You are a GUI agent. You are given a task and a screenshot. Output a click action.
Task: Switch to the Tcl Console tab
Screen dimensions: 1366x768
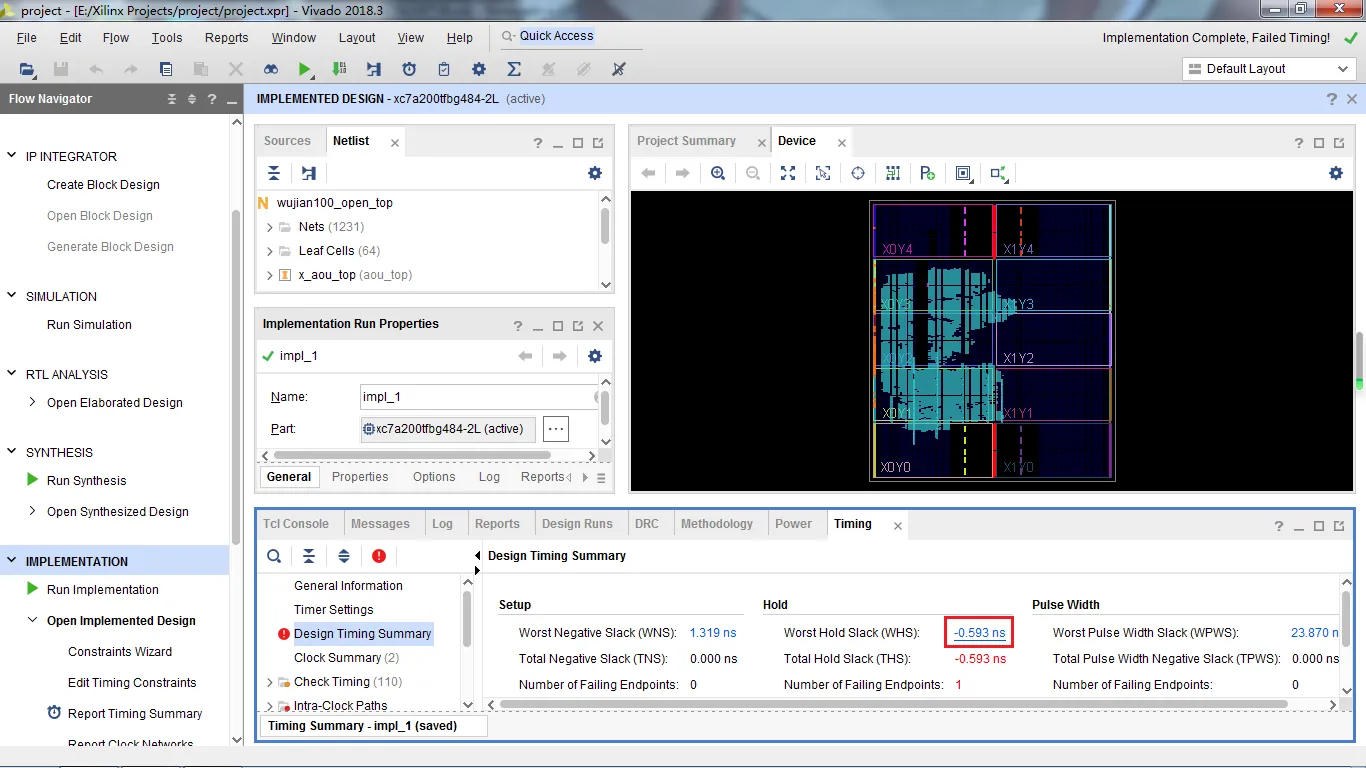(x=296, y=524)
